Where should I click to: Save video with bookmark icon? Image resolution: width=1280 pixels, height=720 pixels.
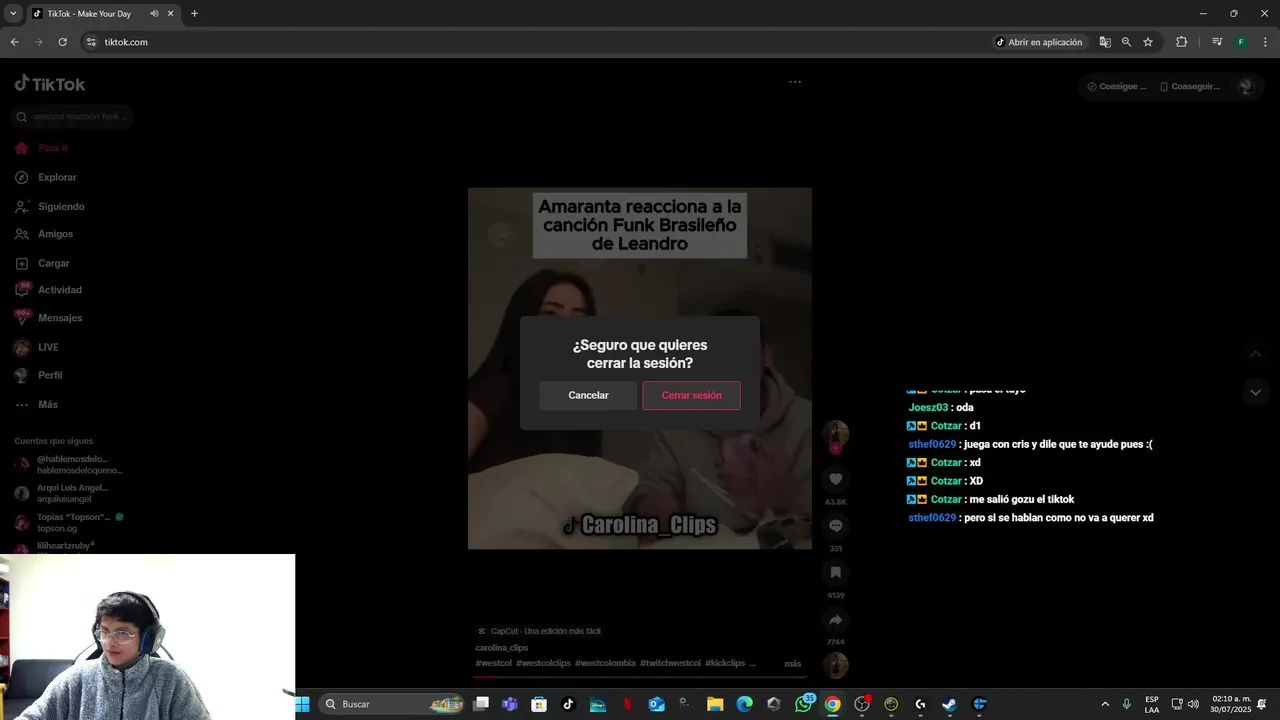click(x=836, y=572)
